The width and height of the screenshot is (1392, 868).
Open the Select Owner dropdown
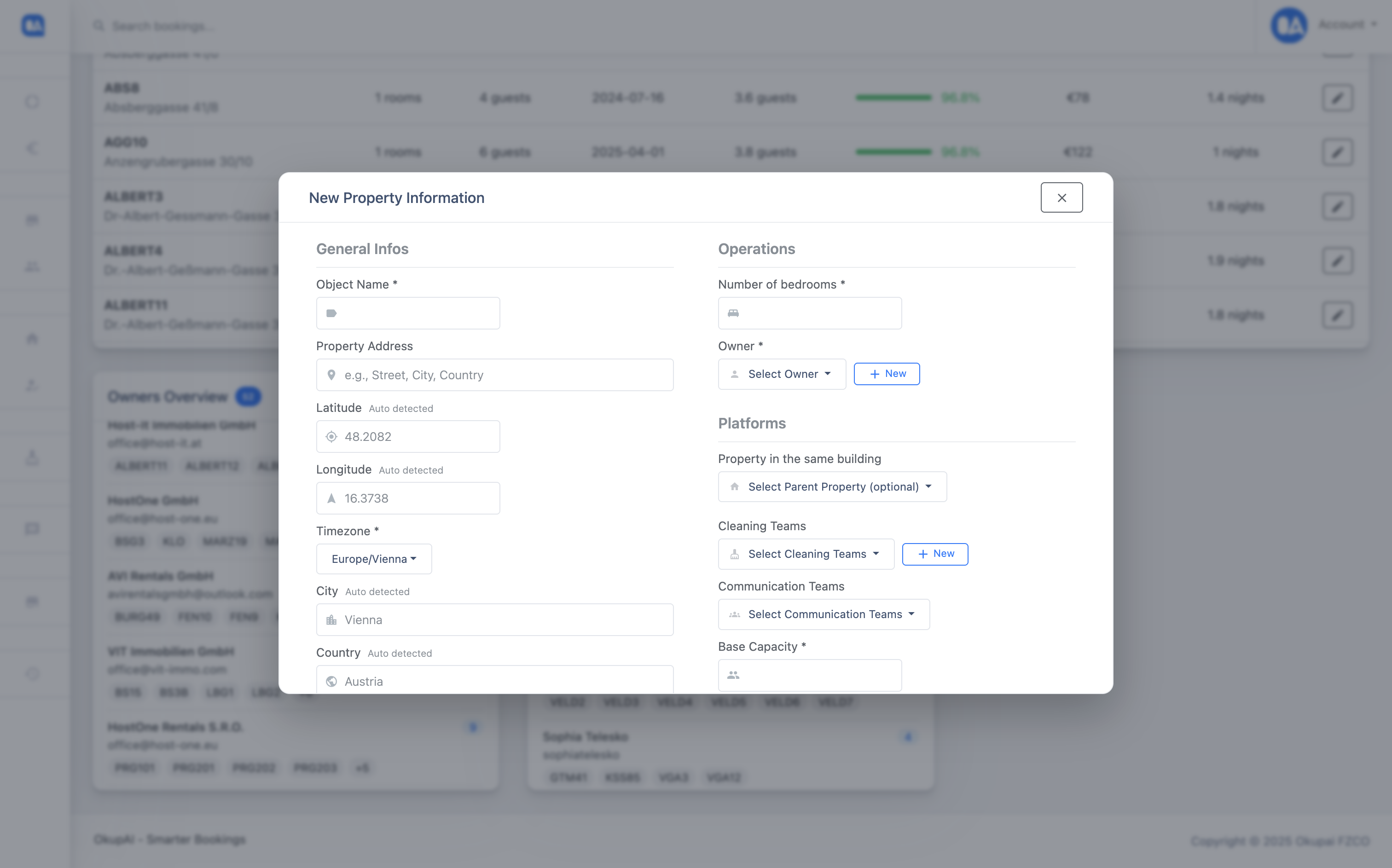click(782, 374)
